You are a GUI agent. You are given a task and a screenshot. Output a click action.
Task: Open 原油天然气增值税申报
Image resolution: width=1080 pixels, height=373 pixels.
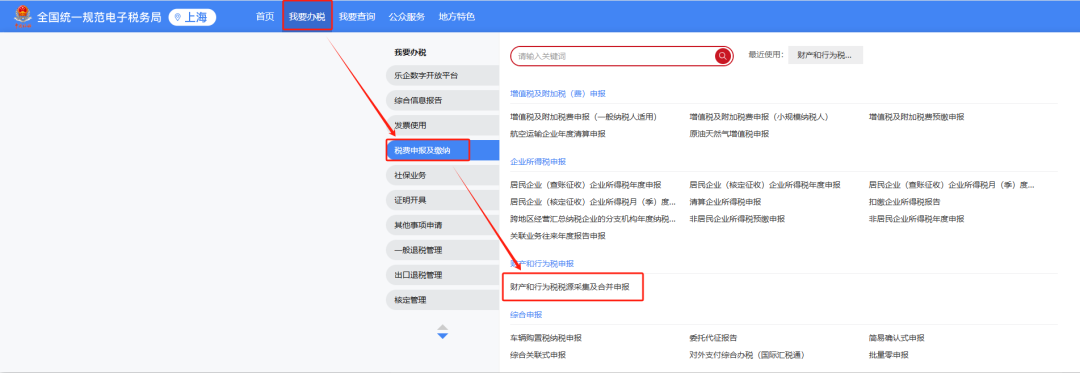pyautogui.click(x=729, y=134)
